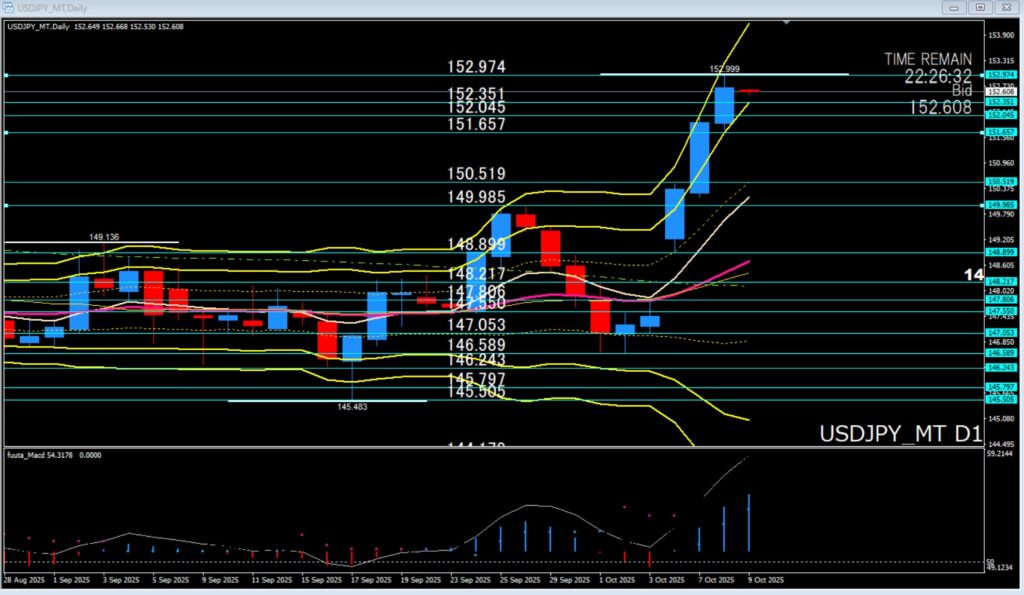The width and height of the screenshot is (1024, 595).
Task: Close the USDJPY_MT Daily chart window
Action: coord(1006,8)
